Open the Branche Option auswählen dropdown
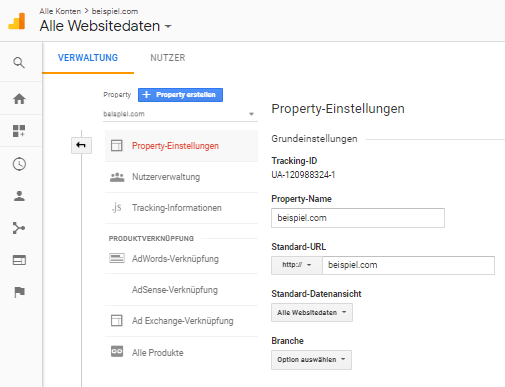The width and height of the screenshot is (505, 387). point(311,360)
